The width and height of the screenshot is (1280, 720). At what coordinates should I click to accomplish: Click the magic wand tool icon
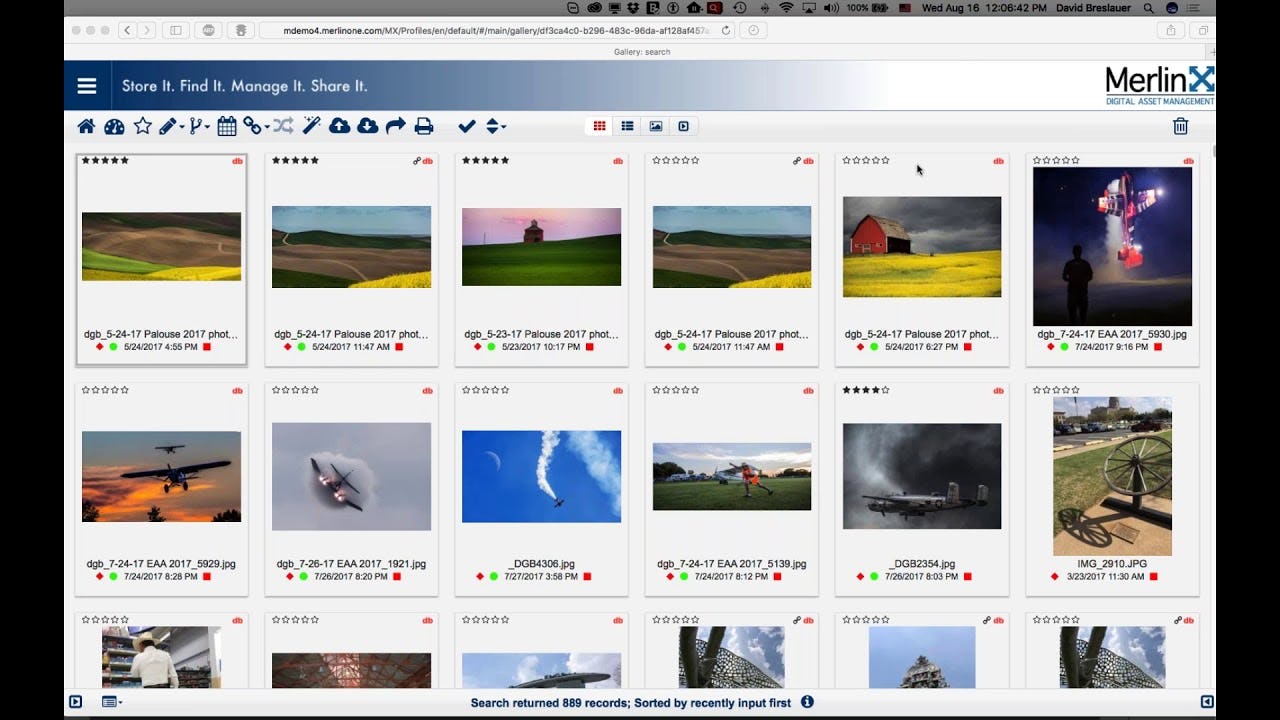(313, 126)
